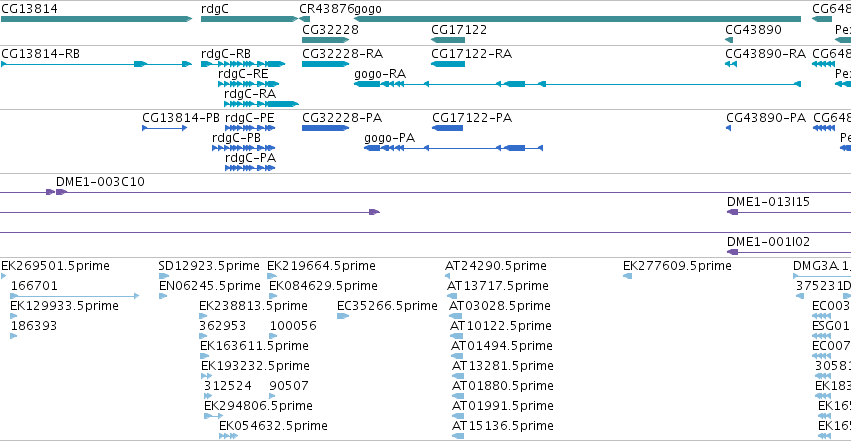This screenshot has height=441, width=851.
Task: Select the CG32228-RA transcript
Action: point(326,64)
